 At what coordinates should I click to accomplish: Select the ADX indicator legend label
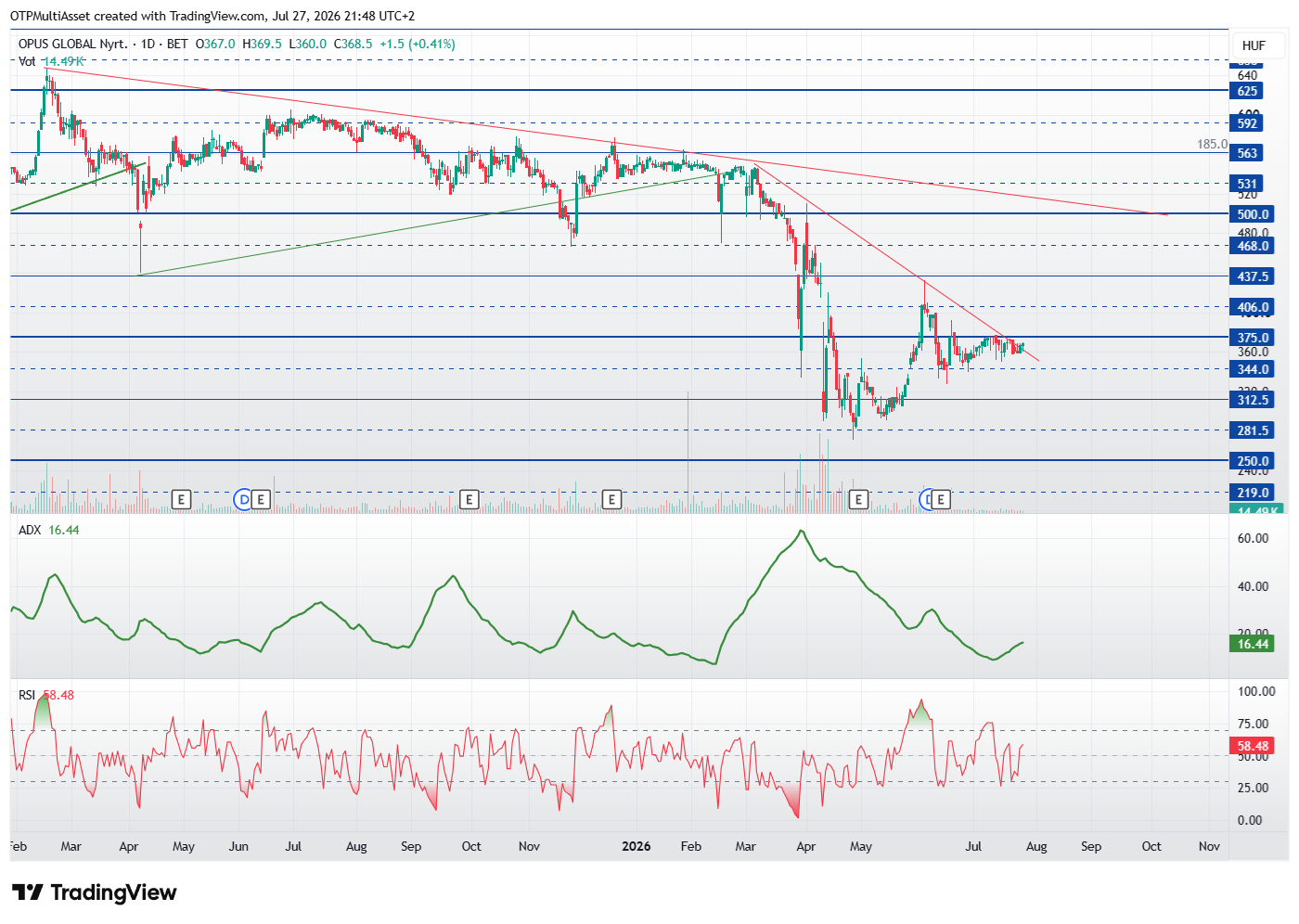click(30, 530)
